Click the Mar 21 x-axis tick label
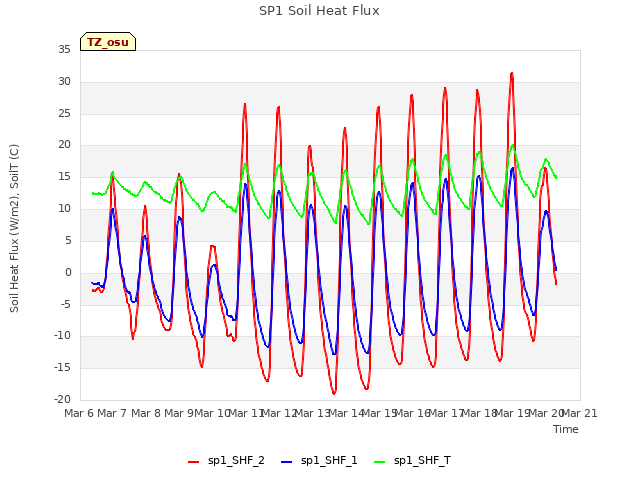Image resolution: width=640 pixels, height=480 pixels. pos(580,413)
